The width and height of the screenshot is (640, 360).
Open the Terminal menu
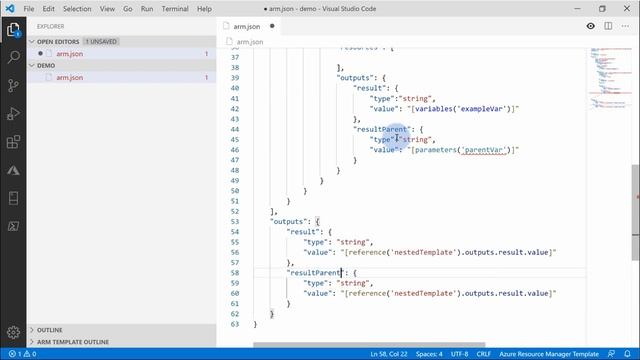point(175,9)
